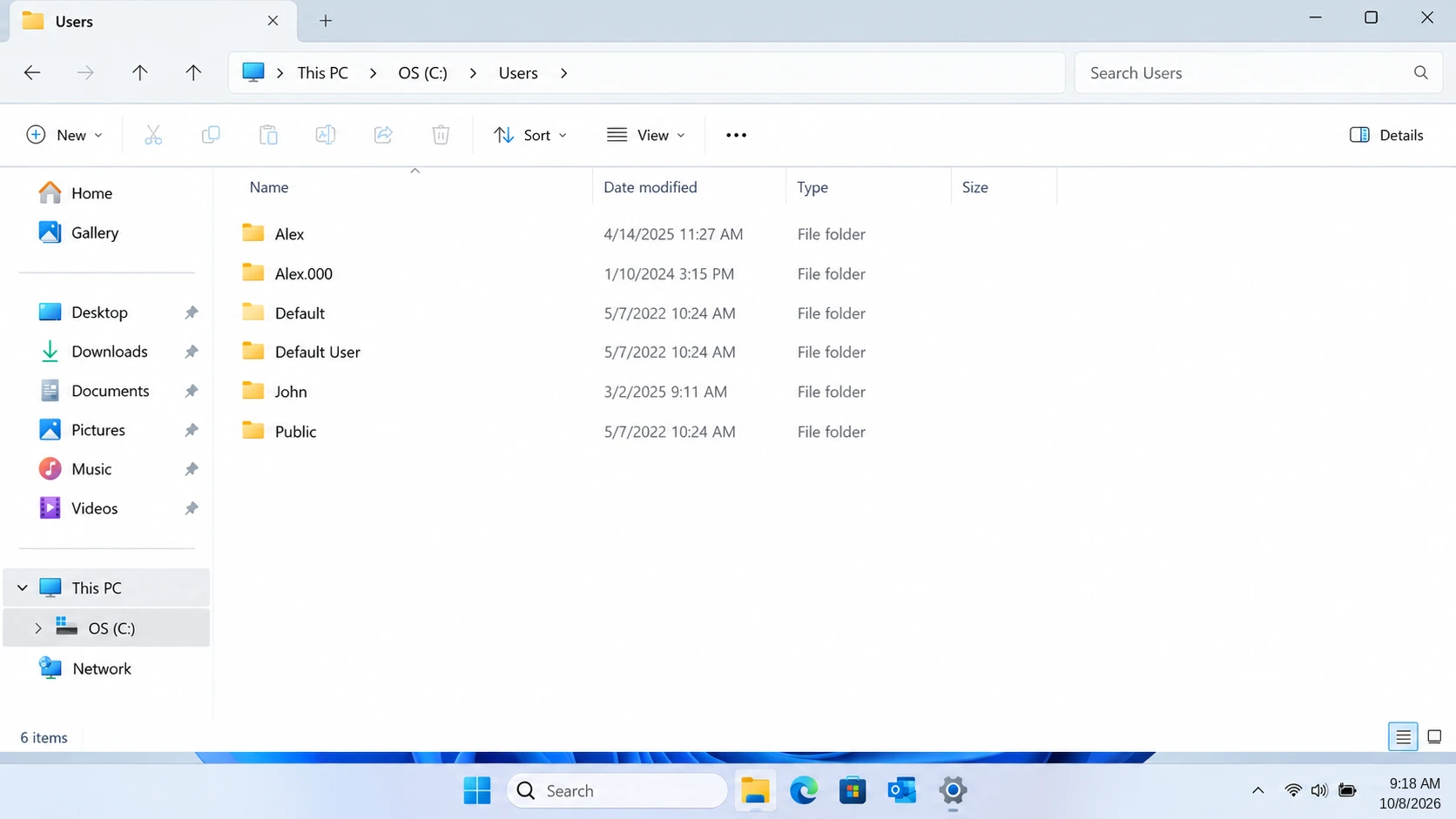This screenshot has width=1456, height=819.
Task: Click the Wi-Fi tray icon
Action: point(1293,790)
